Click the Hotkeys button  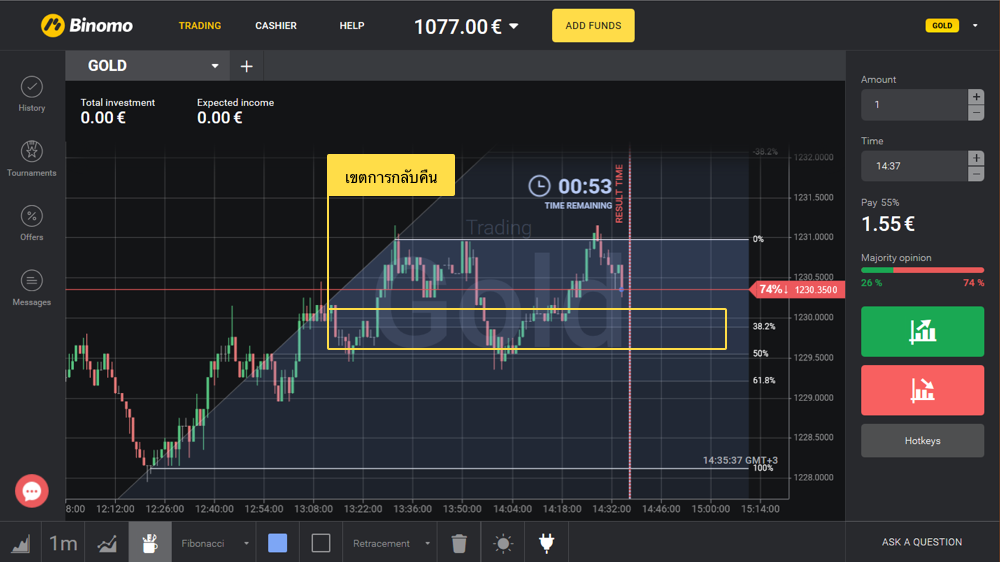tap(922, 440)
